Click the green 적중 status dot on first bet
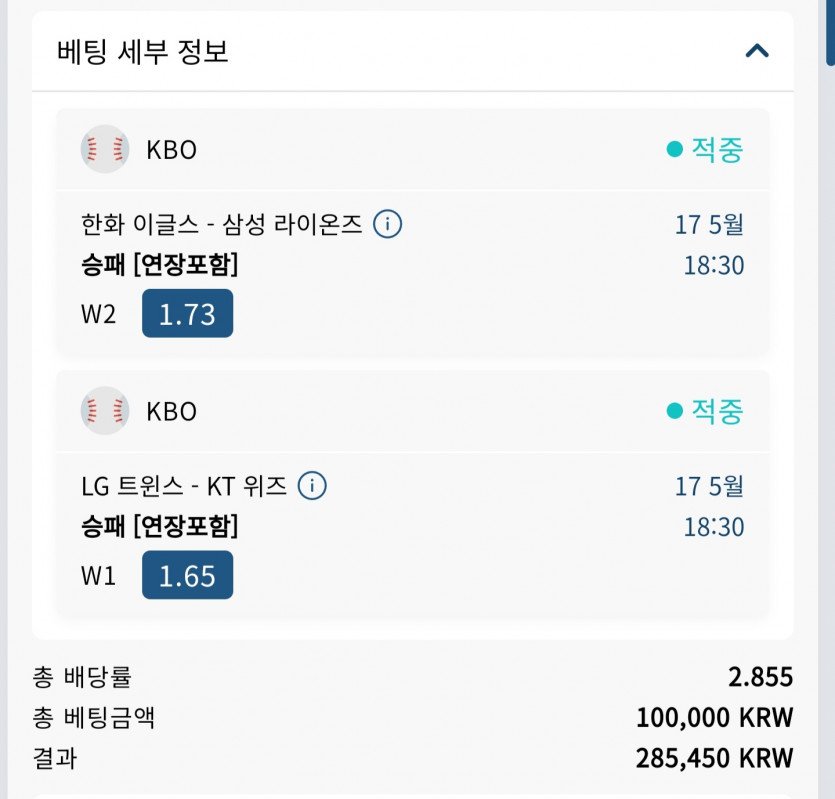 pos(674,149)
